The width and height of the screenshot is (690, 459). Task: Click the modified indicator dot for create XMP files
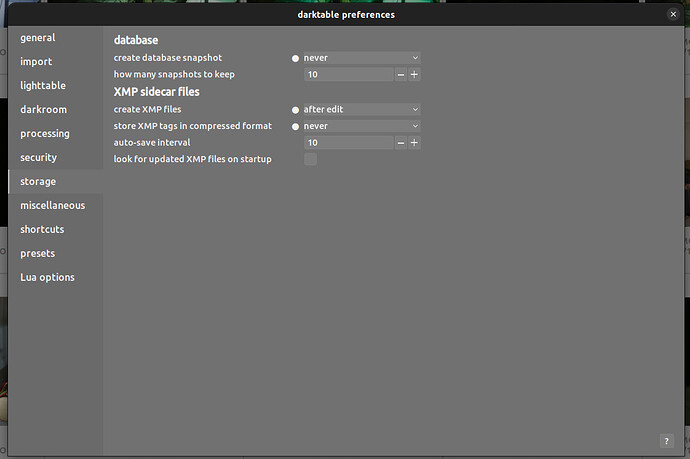295,110
